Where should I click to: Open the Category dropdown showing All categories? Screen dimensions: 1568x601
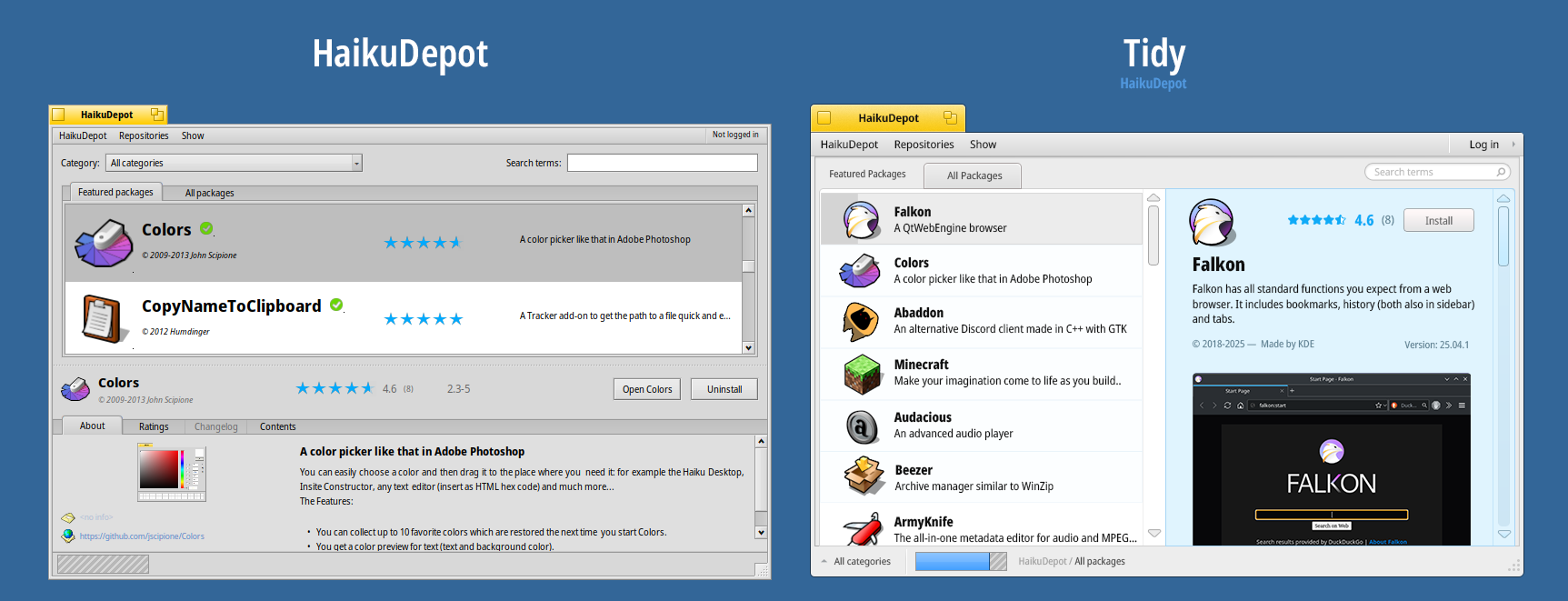coord(235,163)
